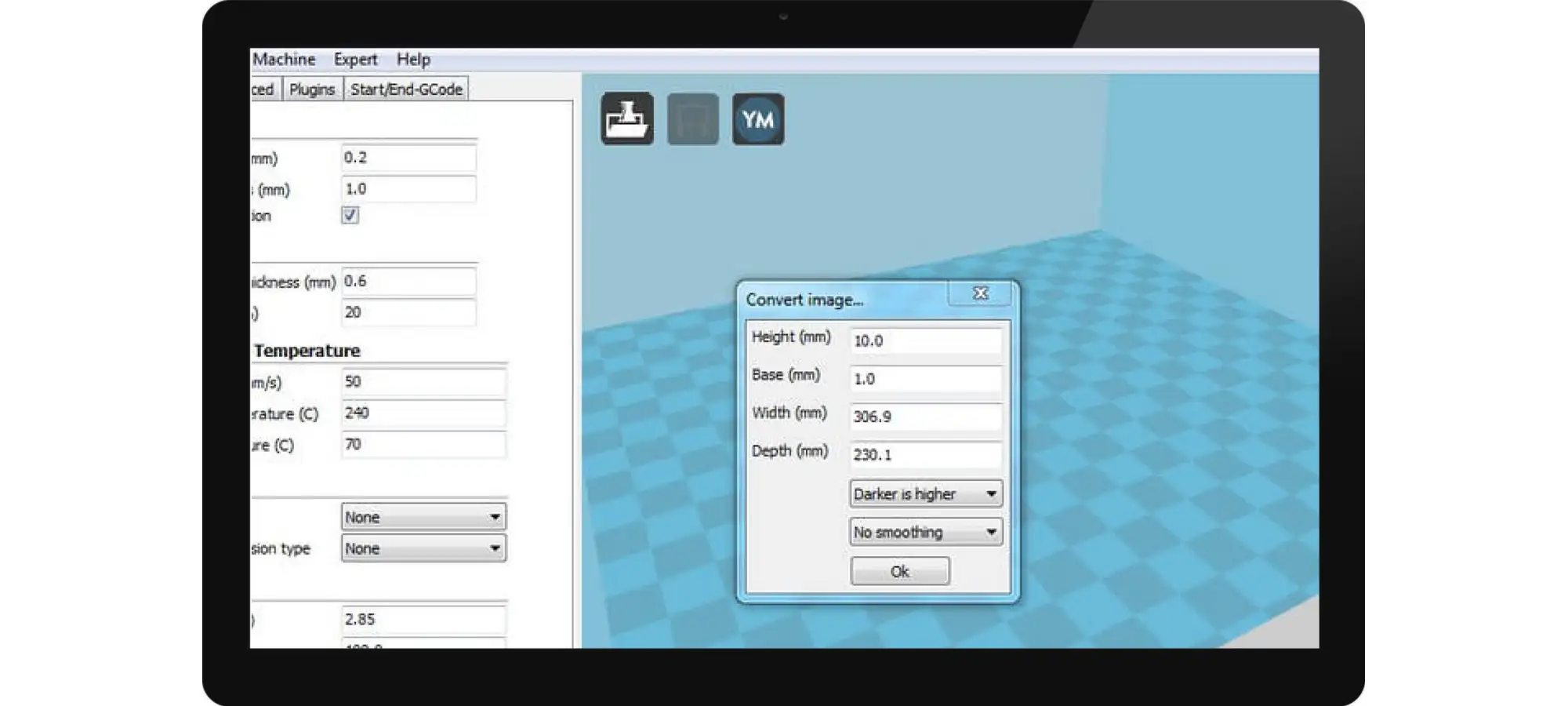Open the Machine menu
This screenshot has height=706, width=1568.
click(x=284, y=60)
